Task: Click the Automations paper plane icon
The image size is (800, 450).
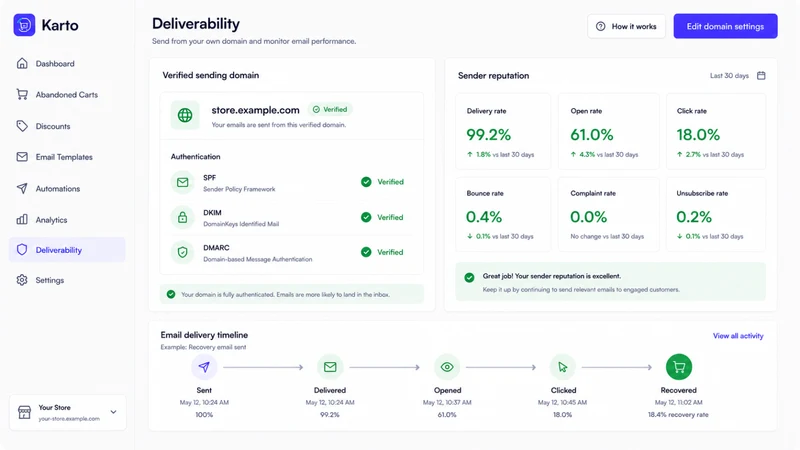Action: 22,188
